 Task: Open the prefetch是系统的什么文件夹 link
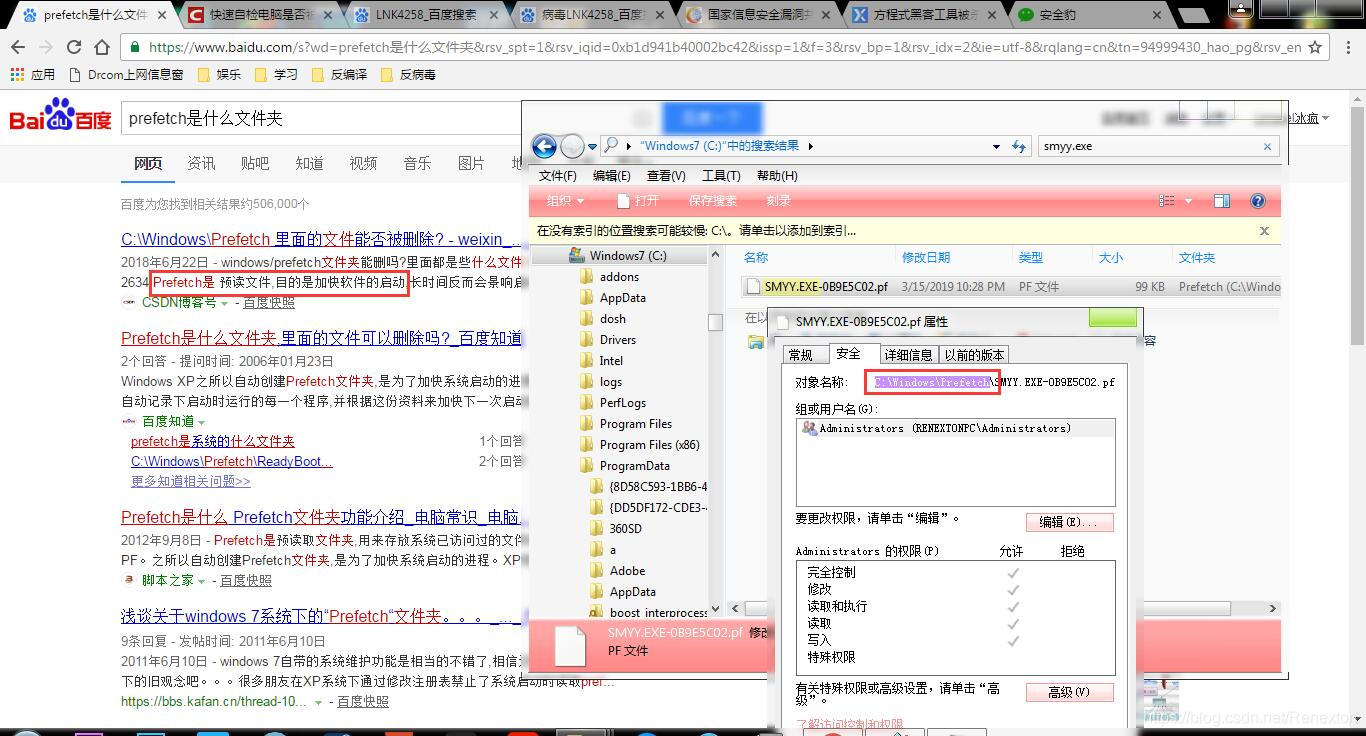coord(212,441)
